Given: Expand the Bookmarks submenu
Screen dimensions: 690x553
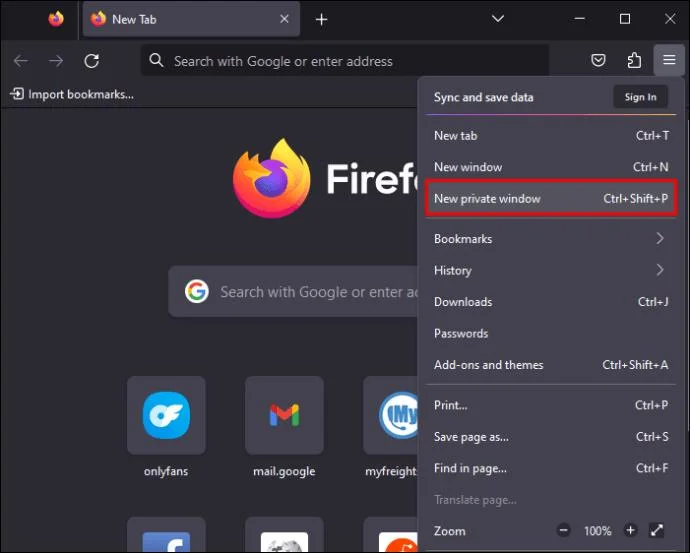Looking at the screenshot, I should pyautogui.click(x=551, y=239).
